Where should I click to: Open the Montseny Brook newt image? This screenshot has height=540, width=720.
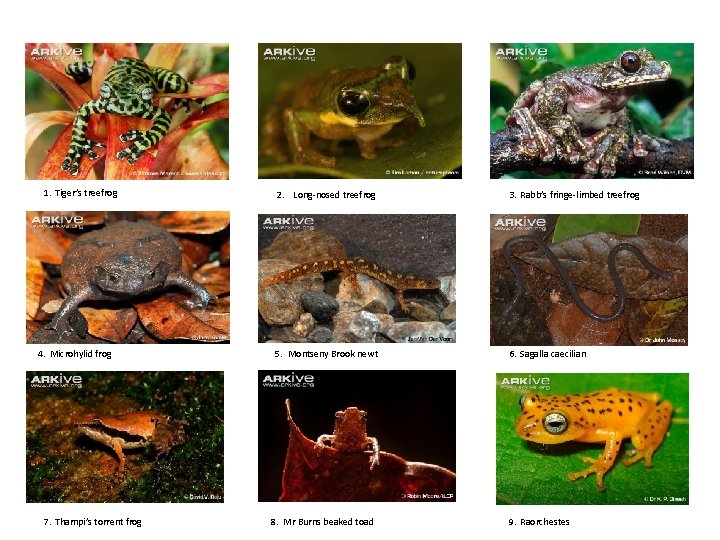pos(357,278)
